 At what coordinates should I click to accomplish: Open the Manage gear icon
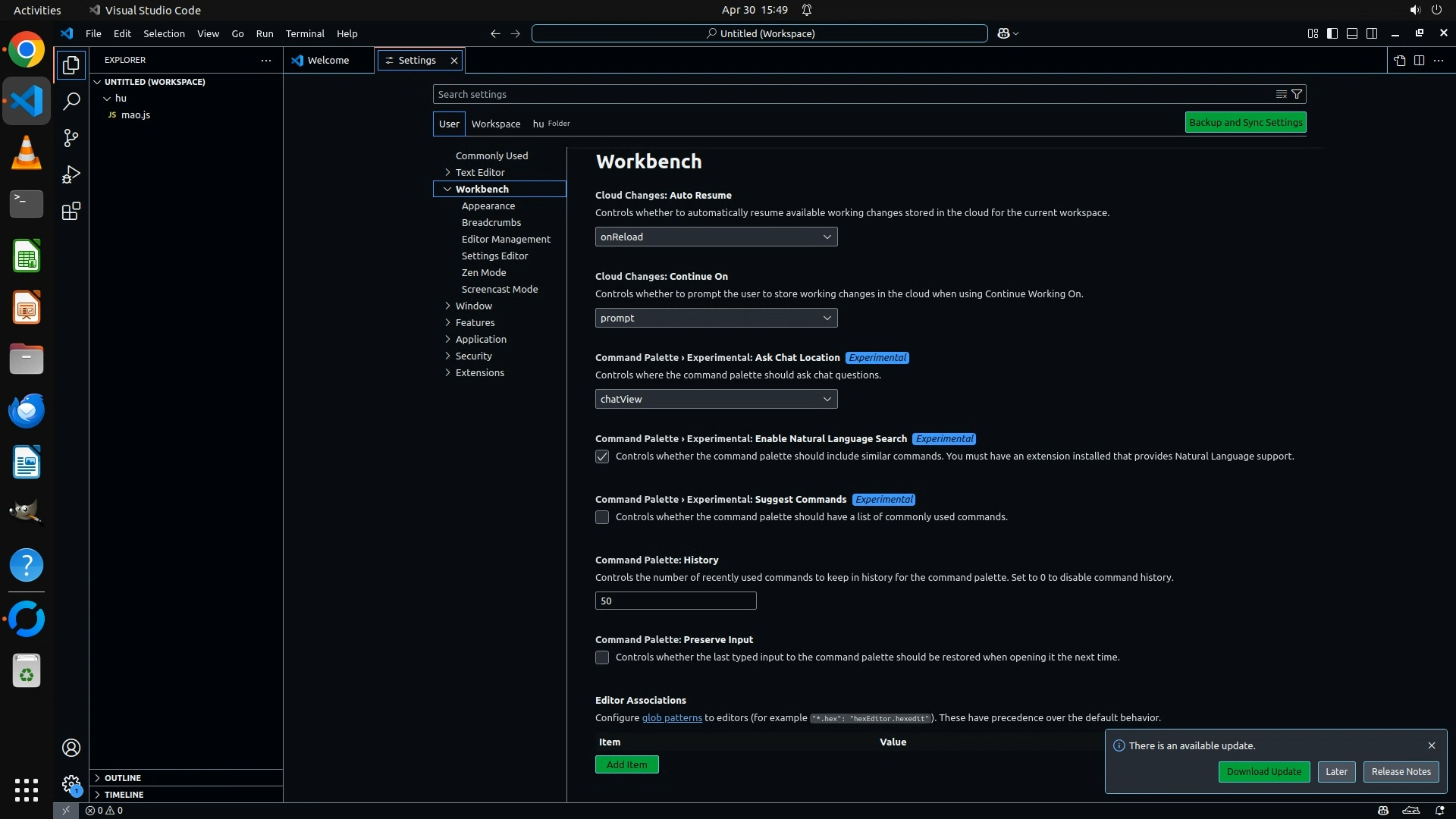point(71,783)
